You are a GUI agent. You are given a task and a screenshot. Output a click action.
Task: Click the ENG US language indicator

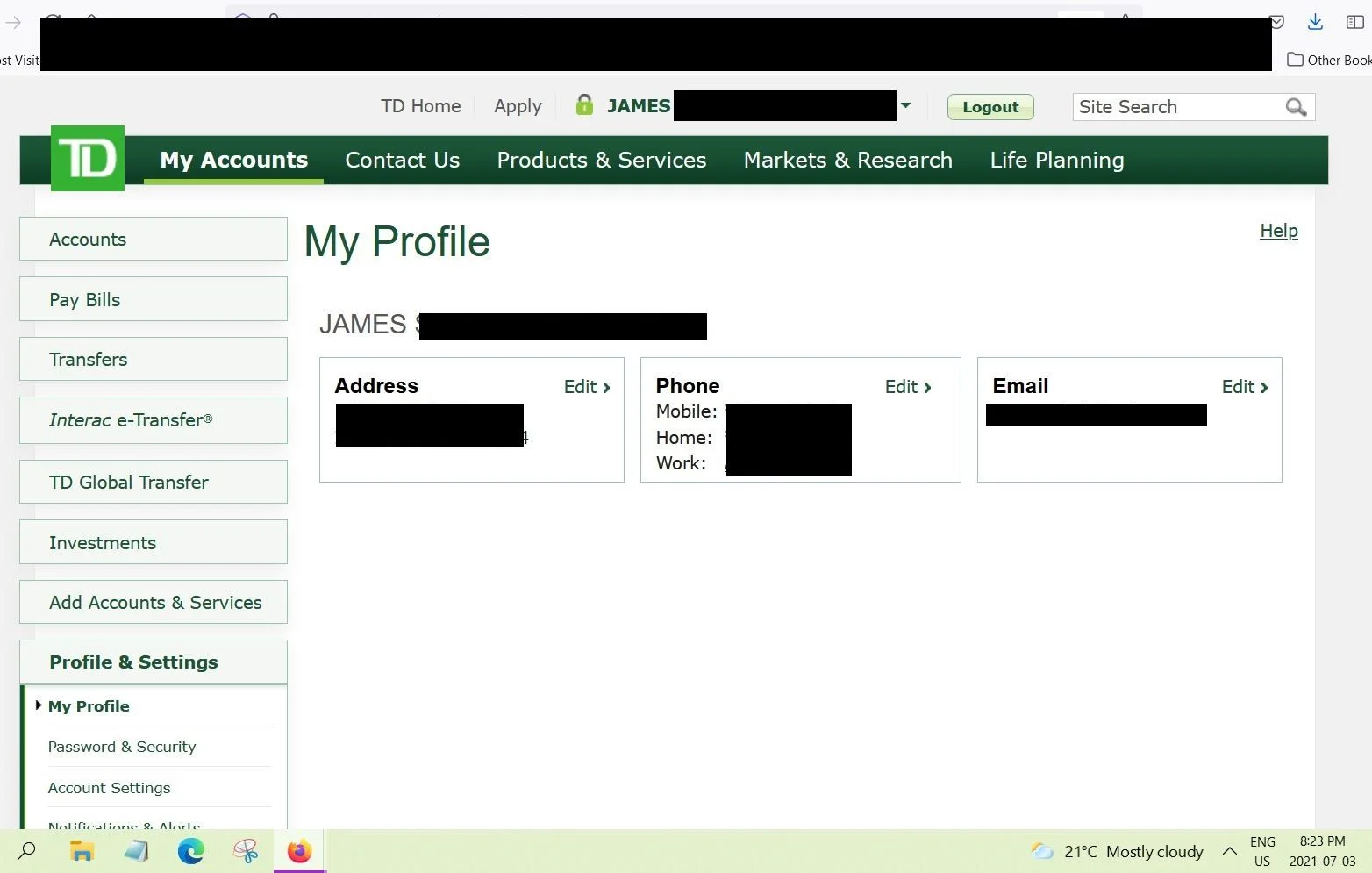[x=1262, y=851]
